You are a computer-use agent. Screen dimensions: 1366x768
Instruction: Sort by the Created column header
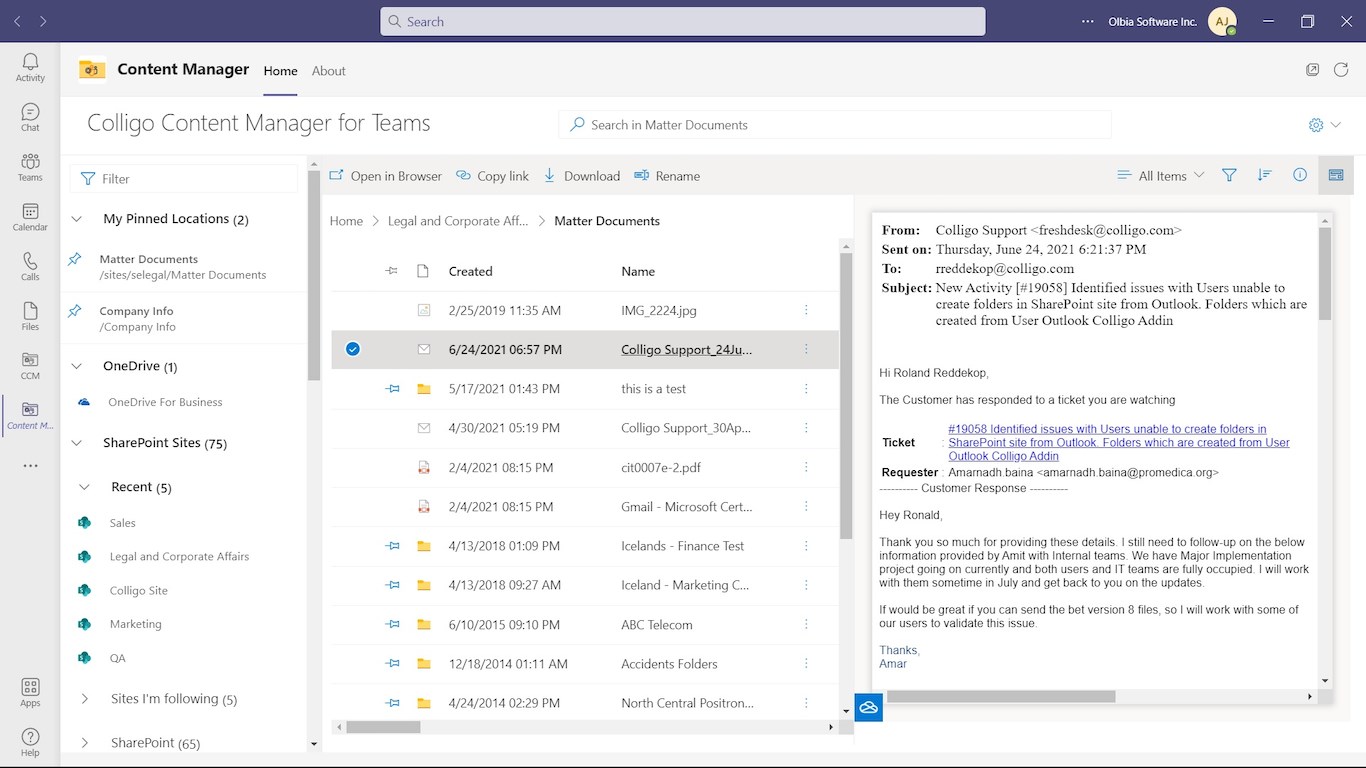tap(470, 271)
